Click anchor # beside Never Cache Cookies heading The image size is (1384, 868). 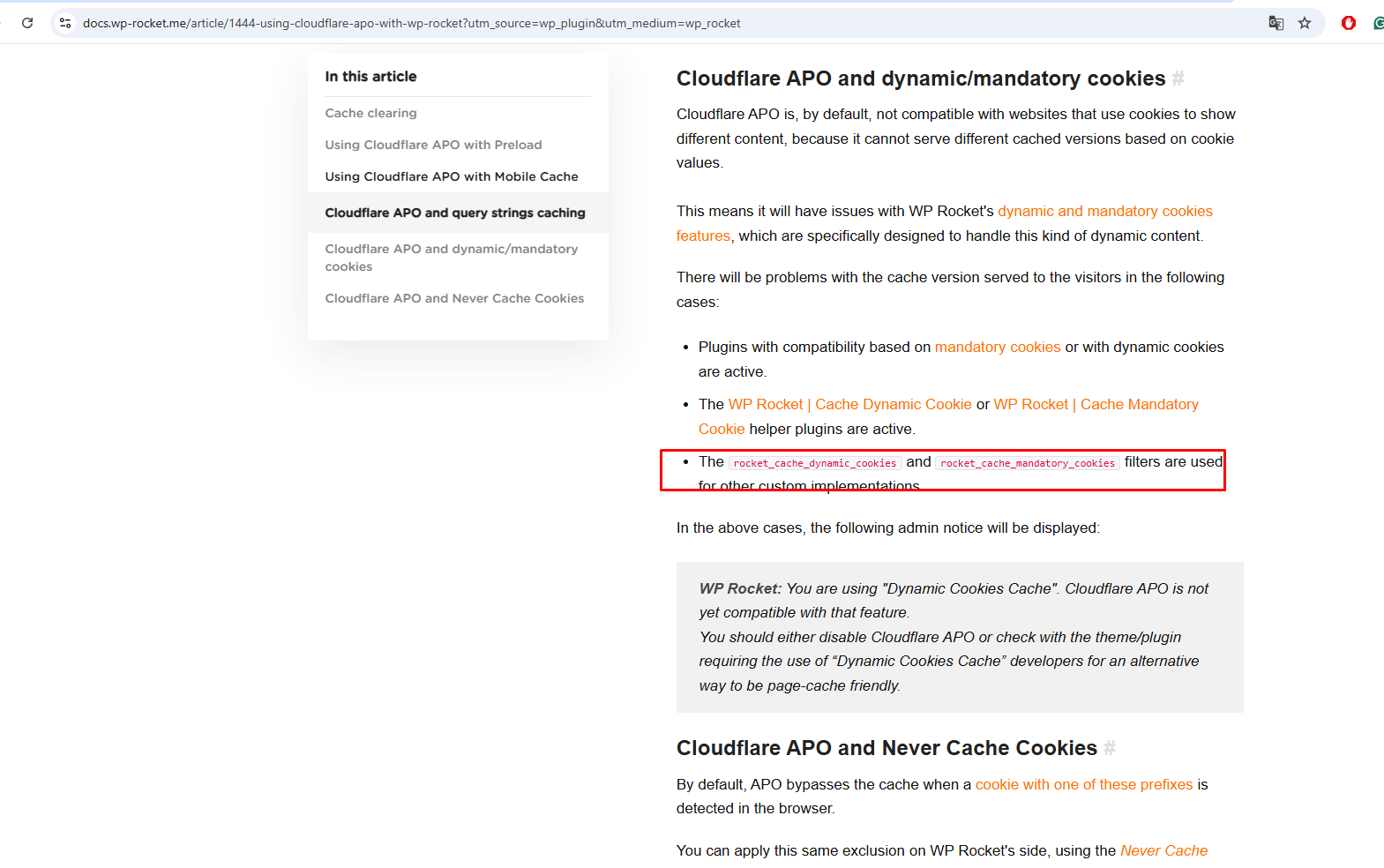point(1110,748)
